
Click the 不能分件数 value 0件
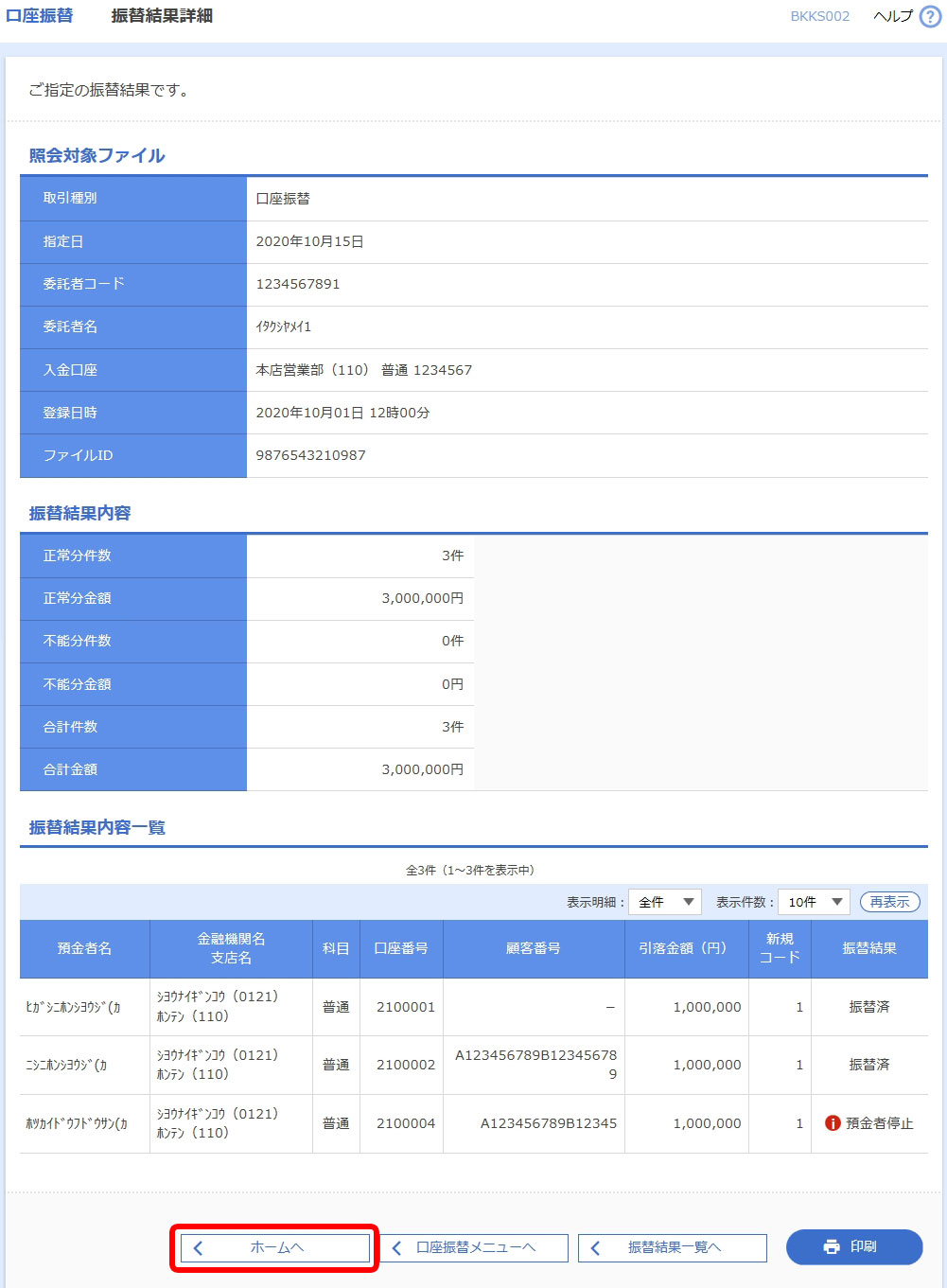tap(453, 641)
